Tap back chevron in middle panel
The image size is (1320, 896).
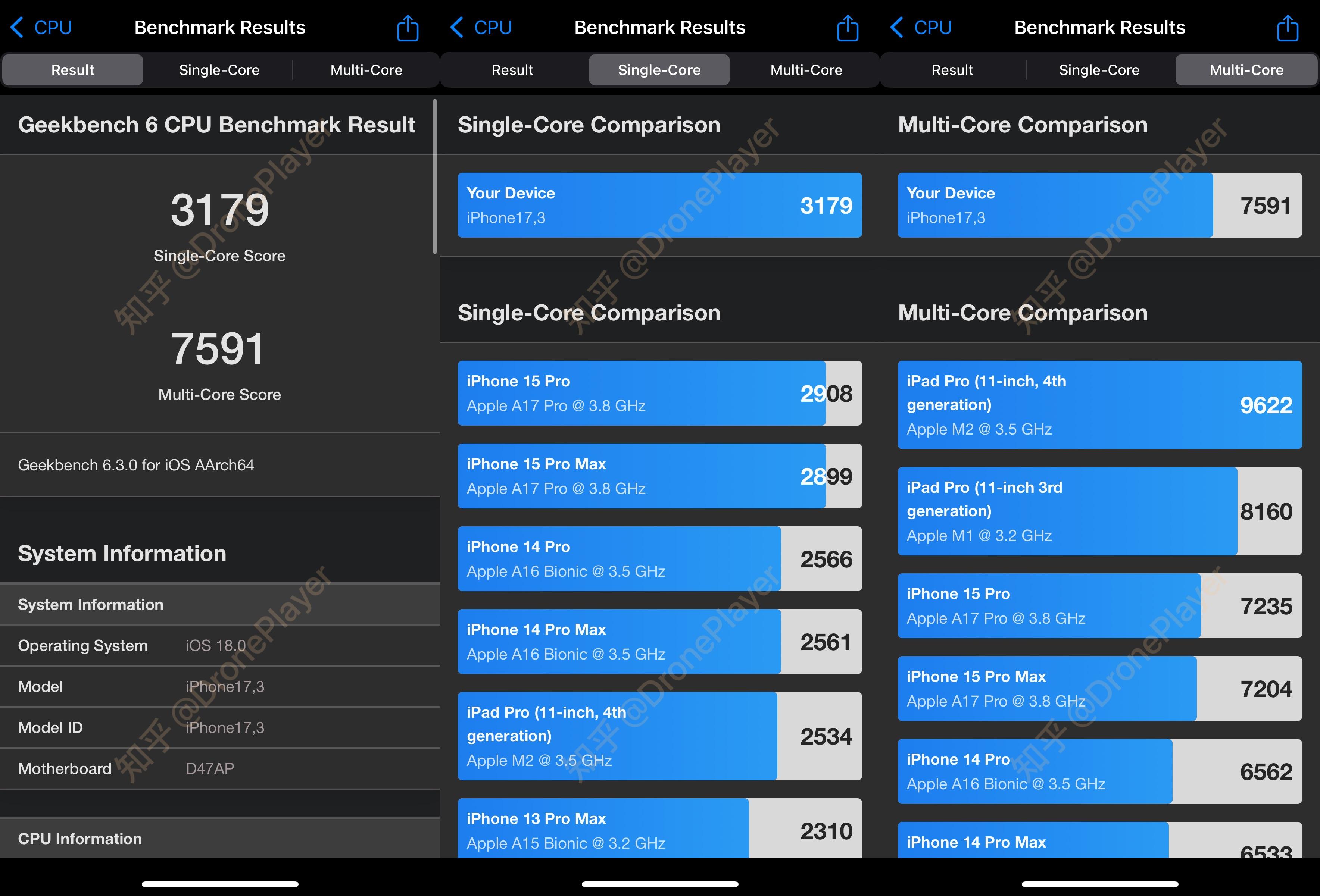pyautogui.click(x=457, y=27)
